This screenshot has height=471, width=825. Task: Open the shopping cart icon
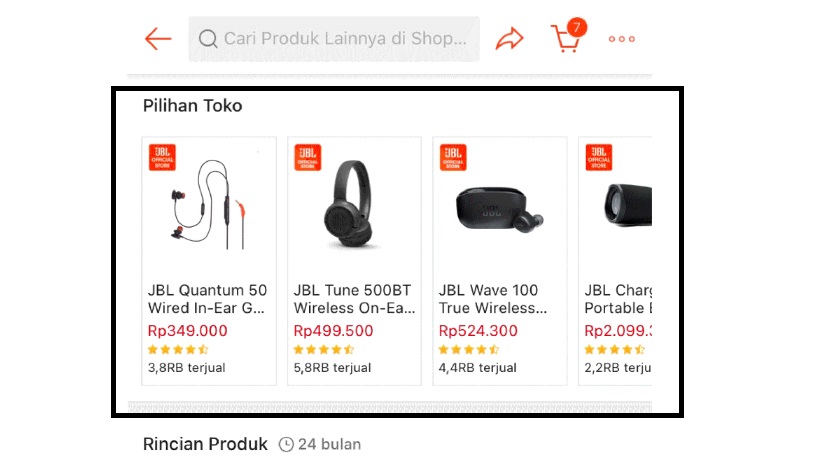coord(565,40)
